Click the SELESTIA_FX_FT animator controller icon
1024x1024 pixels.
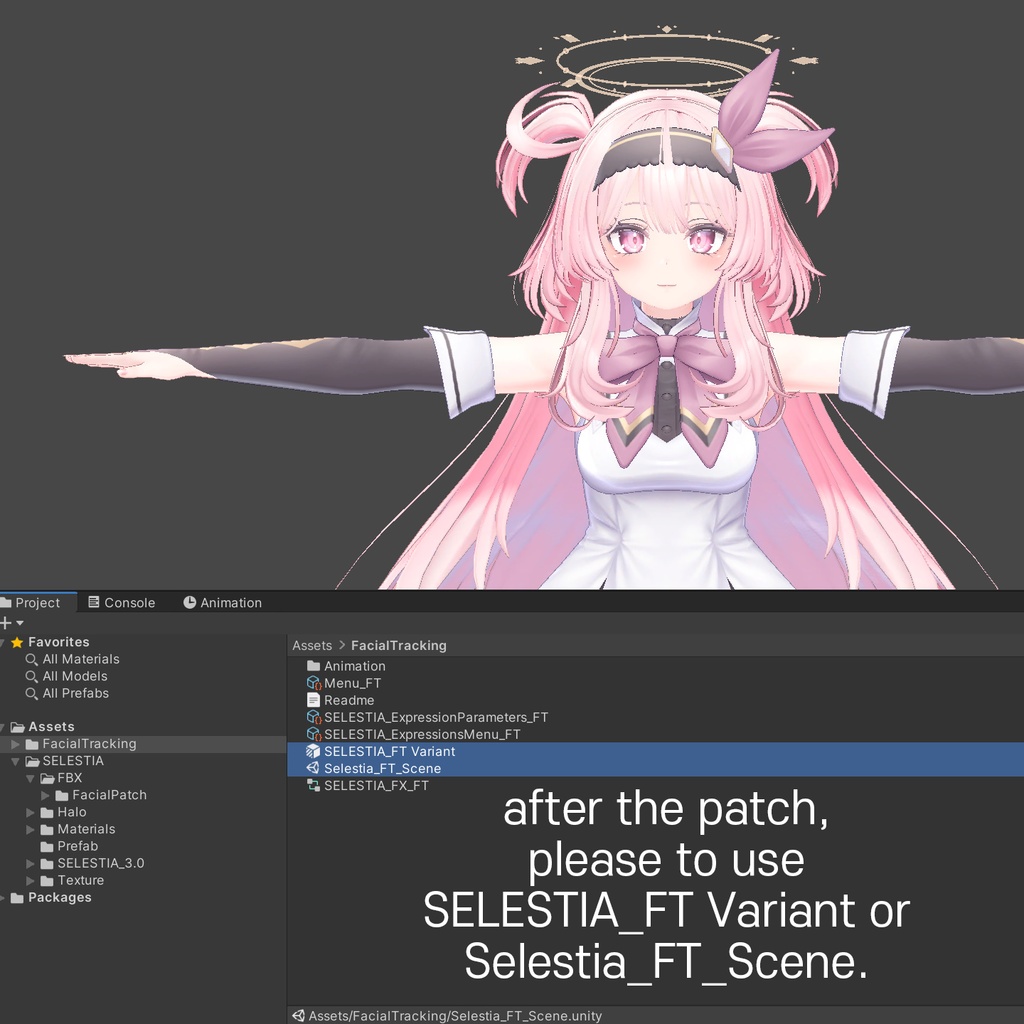click(x=311, y=785)
